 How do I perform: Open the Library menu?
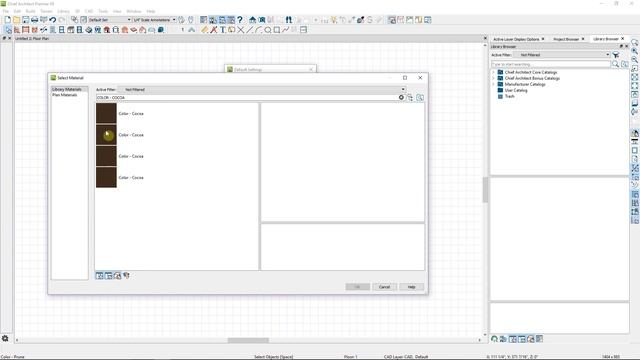pyautogui.click(x=63, y=11)
